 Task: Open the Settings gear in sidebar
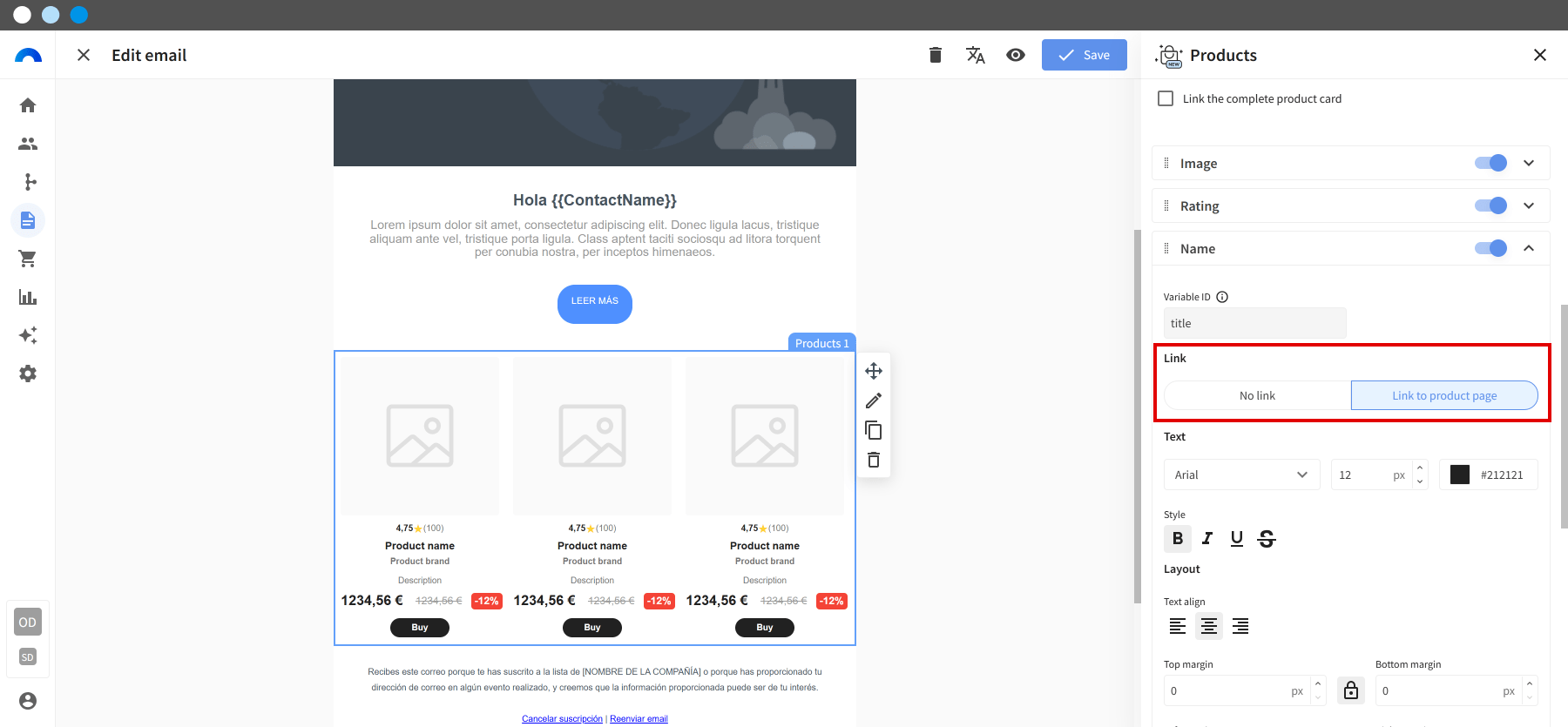point(28,374)
